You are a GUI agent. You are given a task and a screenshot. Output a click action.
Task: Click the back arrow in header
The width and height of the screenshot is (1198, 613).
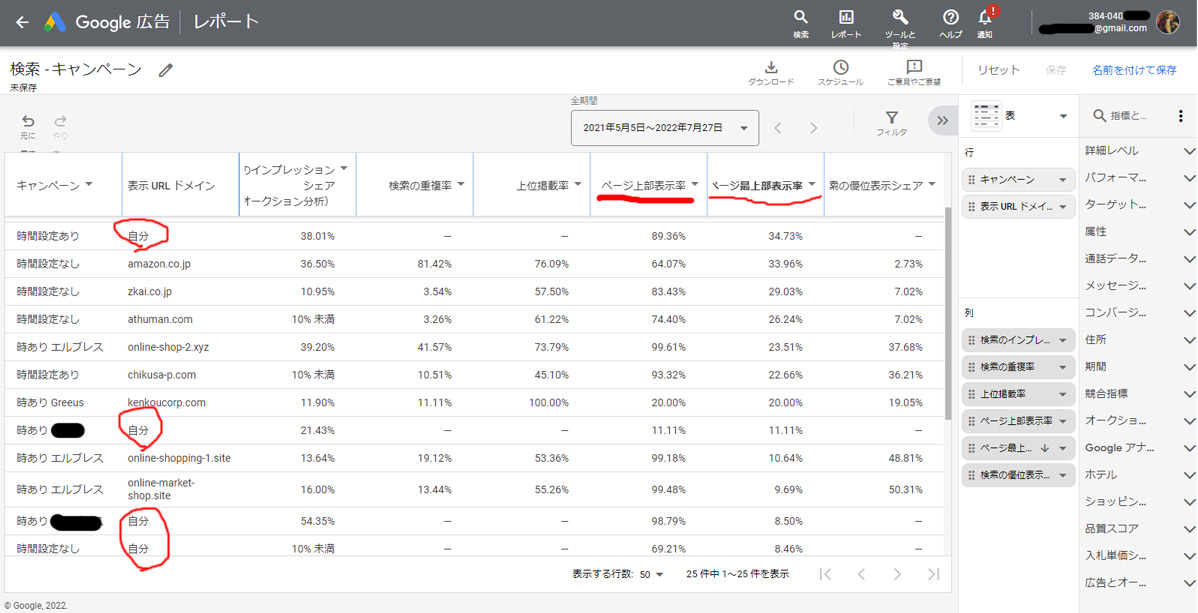tap(22, 22)
